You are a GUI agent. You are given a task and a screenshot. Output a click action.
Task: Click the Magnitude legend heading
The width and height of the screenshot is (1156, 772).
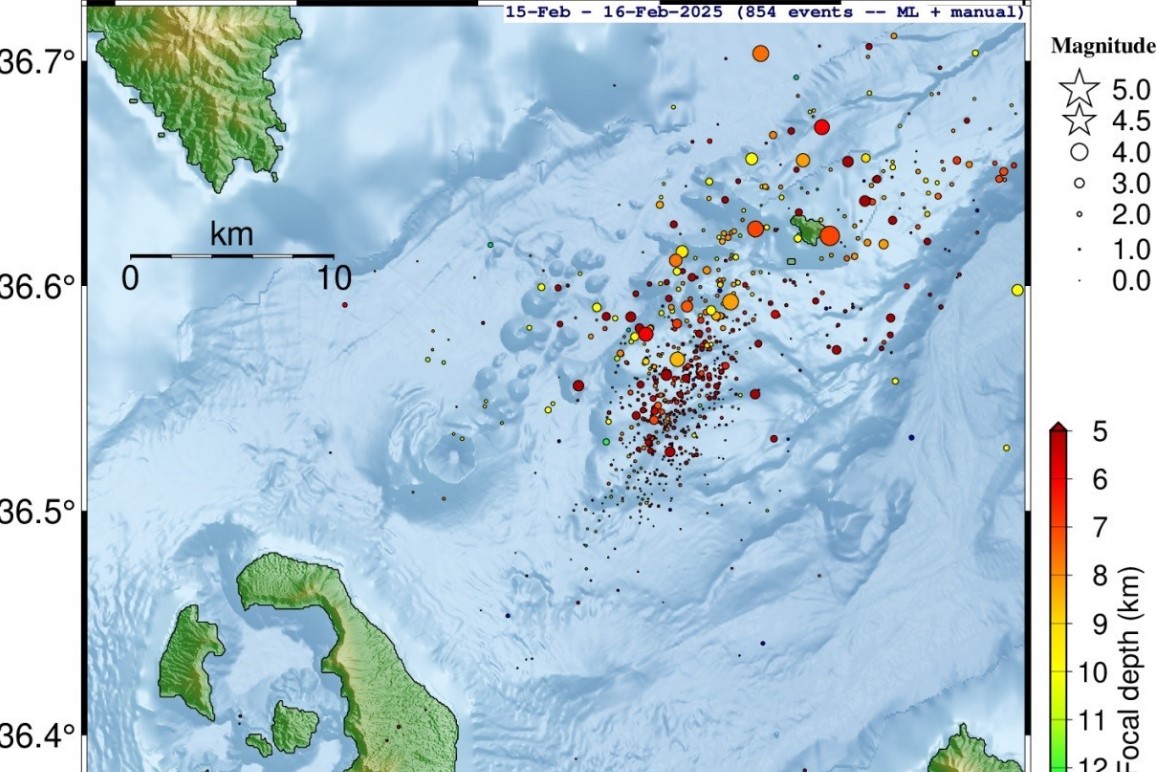click(1103, 46)
